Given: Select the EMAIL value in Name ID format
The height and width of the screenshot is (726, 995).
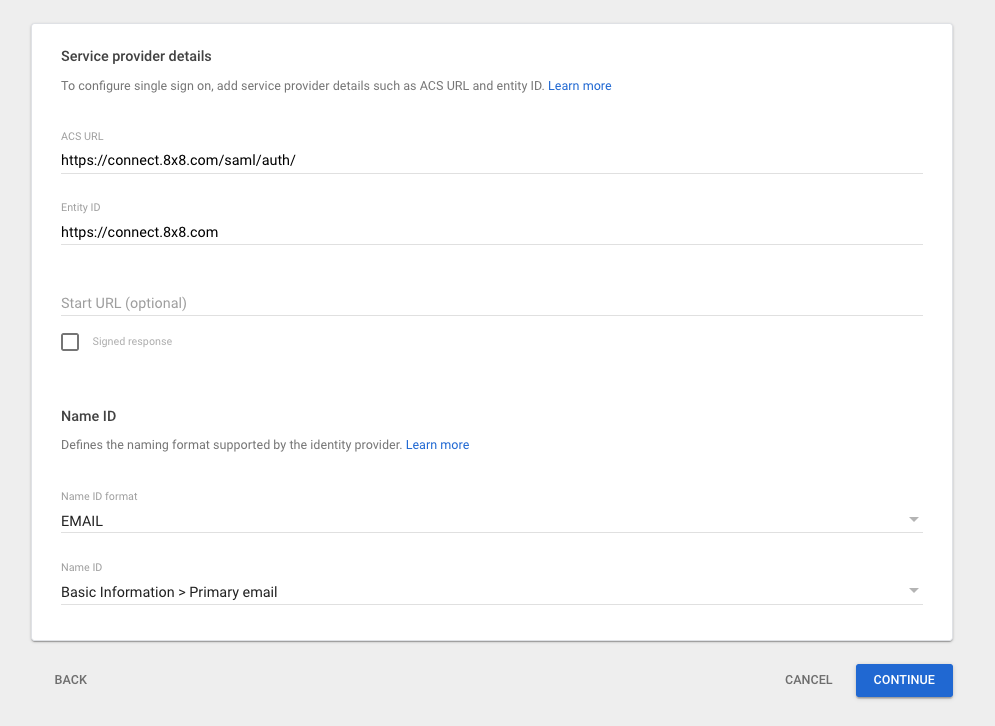Looking at the screenshot, I should pos(82,521).
